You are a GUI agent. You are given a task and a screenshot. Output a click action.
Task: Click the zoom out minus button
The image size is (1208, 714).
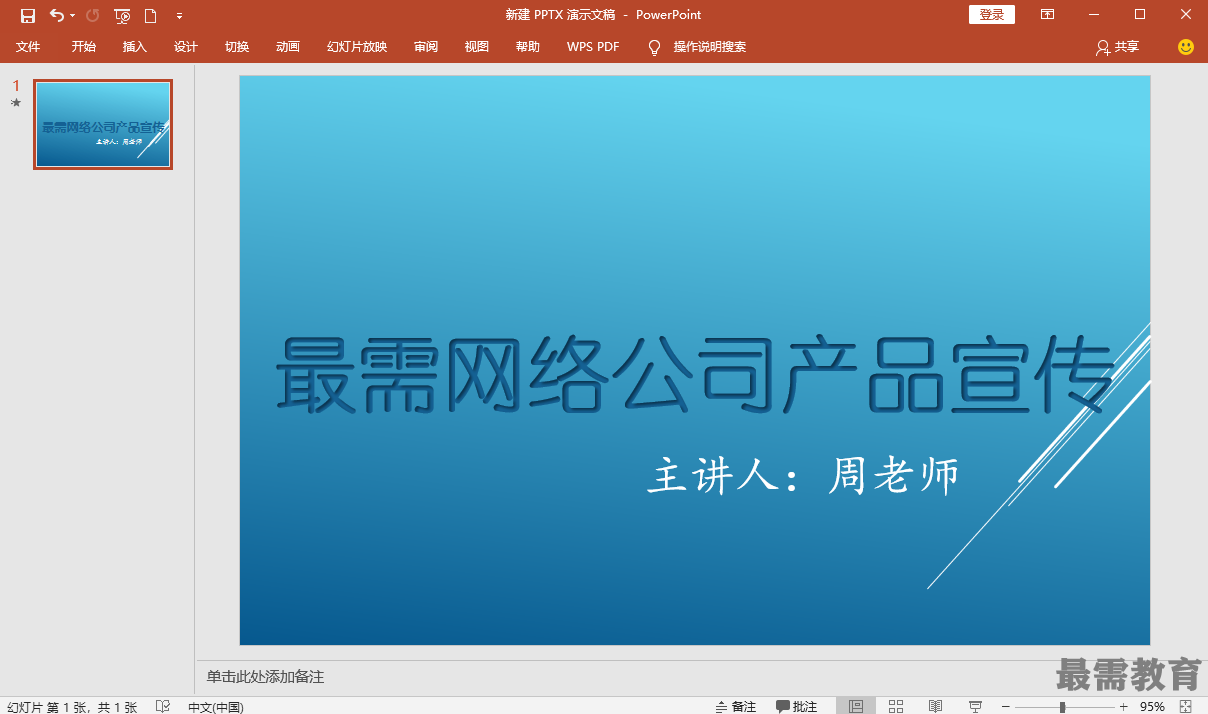coord(1006,706)
